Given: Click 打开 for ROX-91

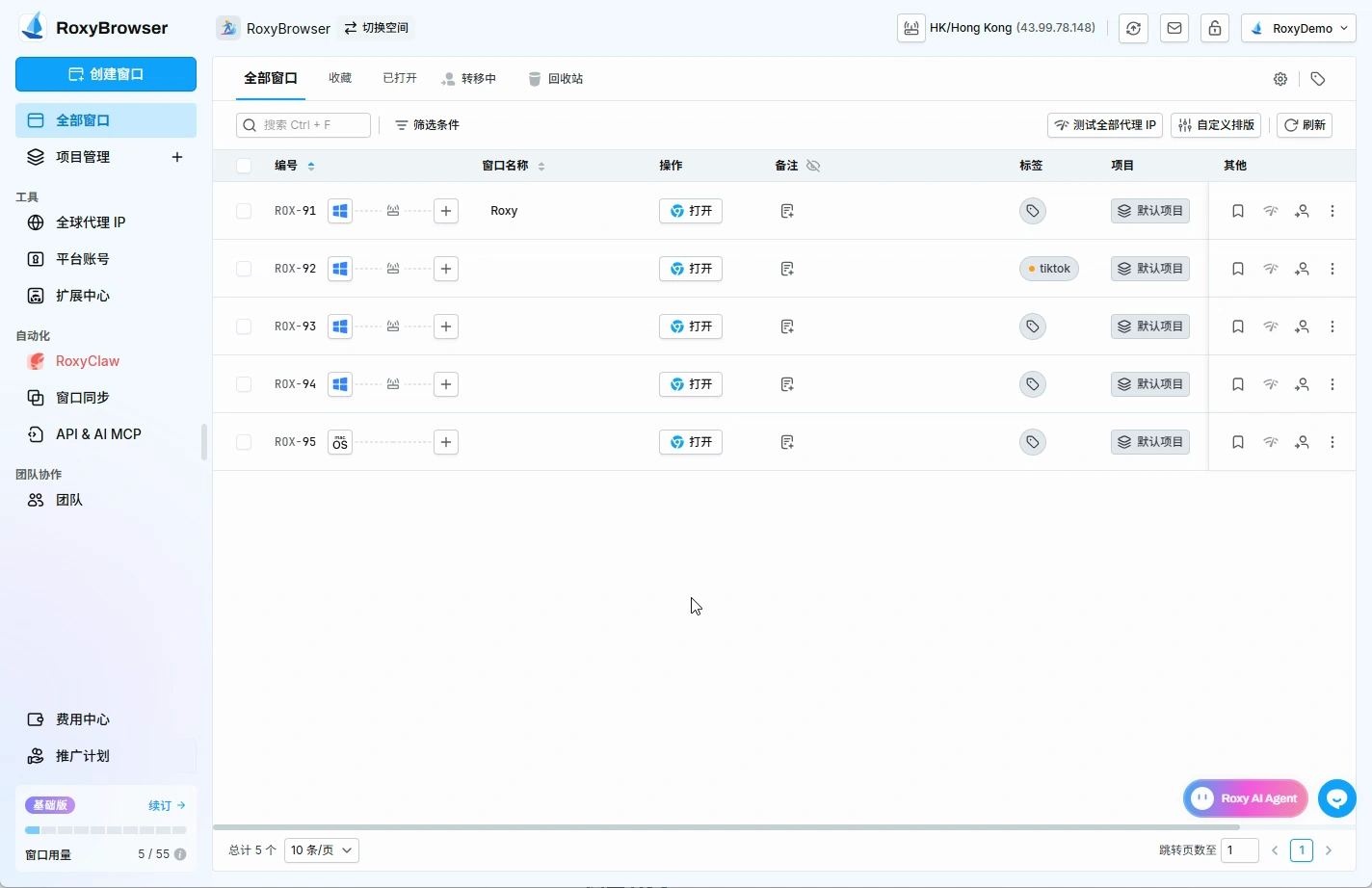Looking at the screenshot, I should (x=691, y=211).
